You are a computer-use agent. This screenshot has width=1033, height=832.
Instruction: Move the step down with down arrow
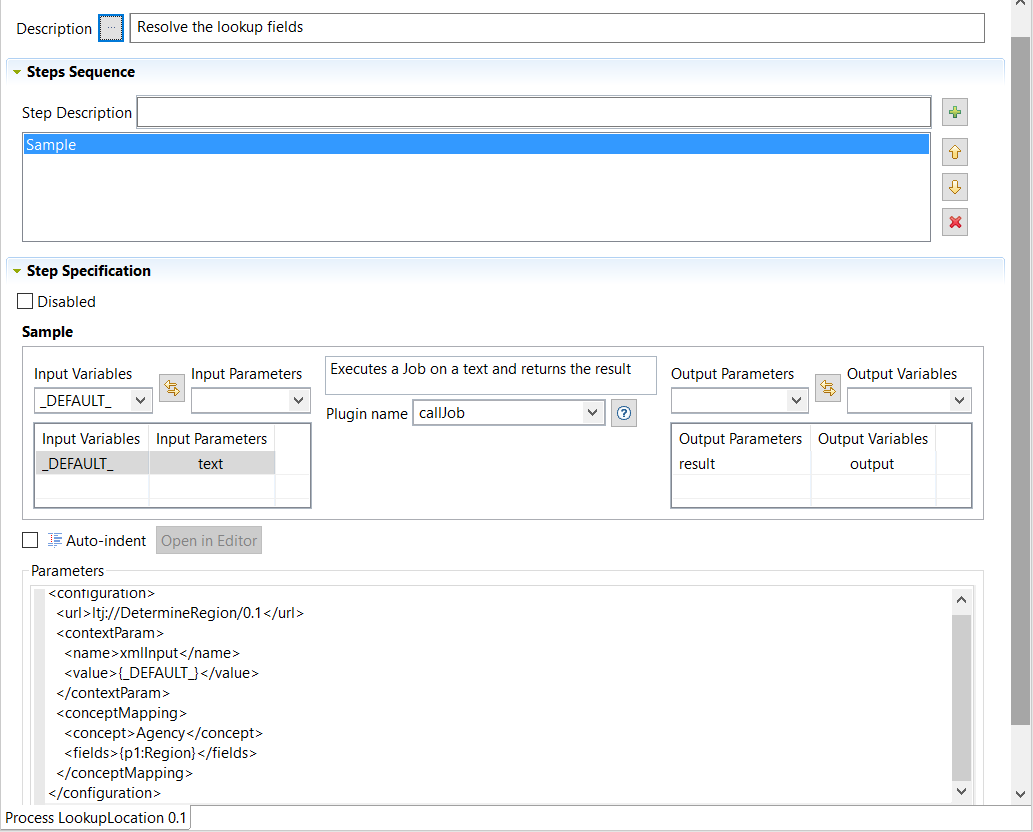coord(955,187)
